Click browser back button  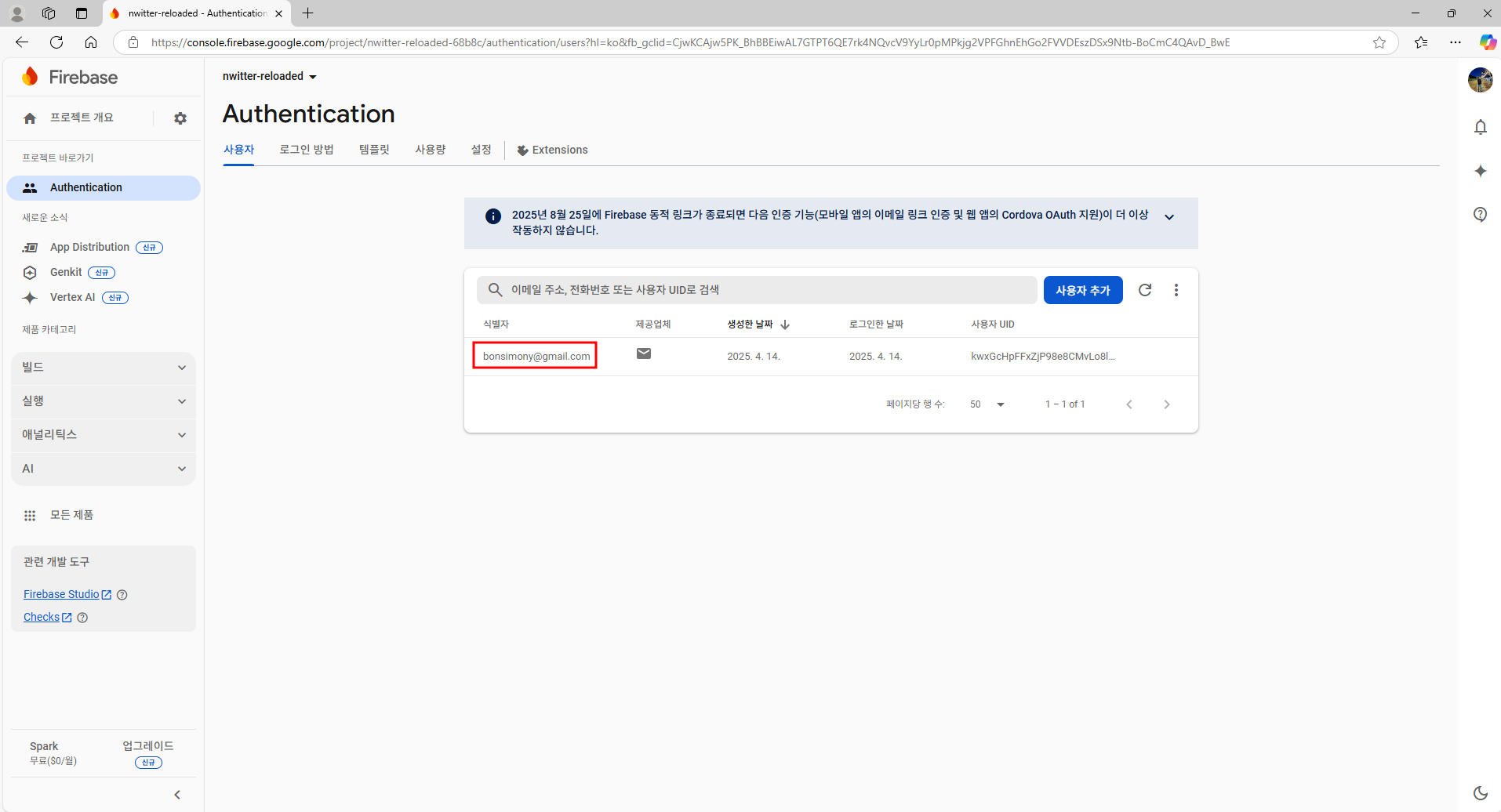click(x=22, y=42)
